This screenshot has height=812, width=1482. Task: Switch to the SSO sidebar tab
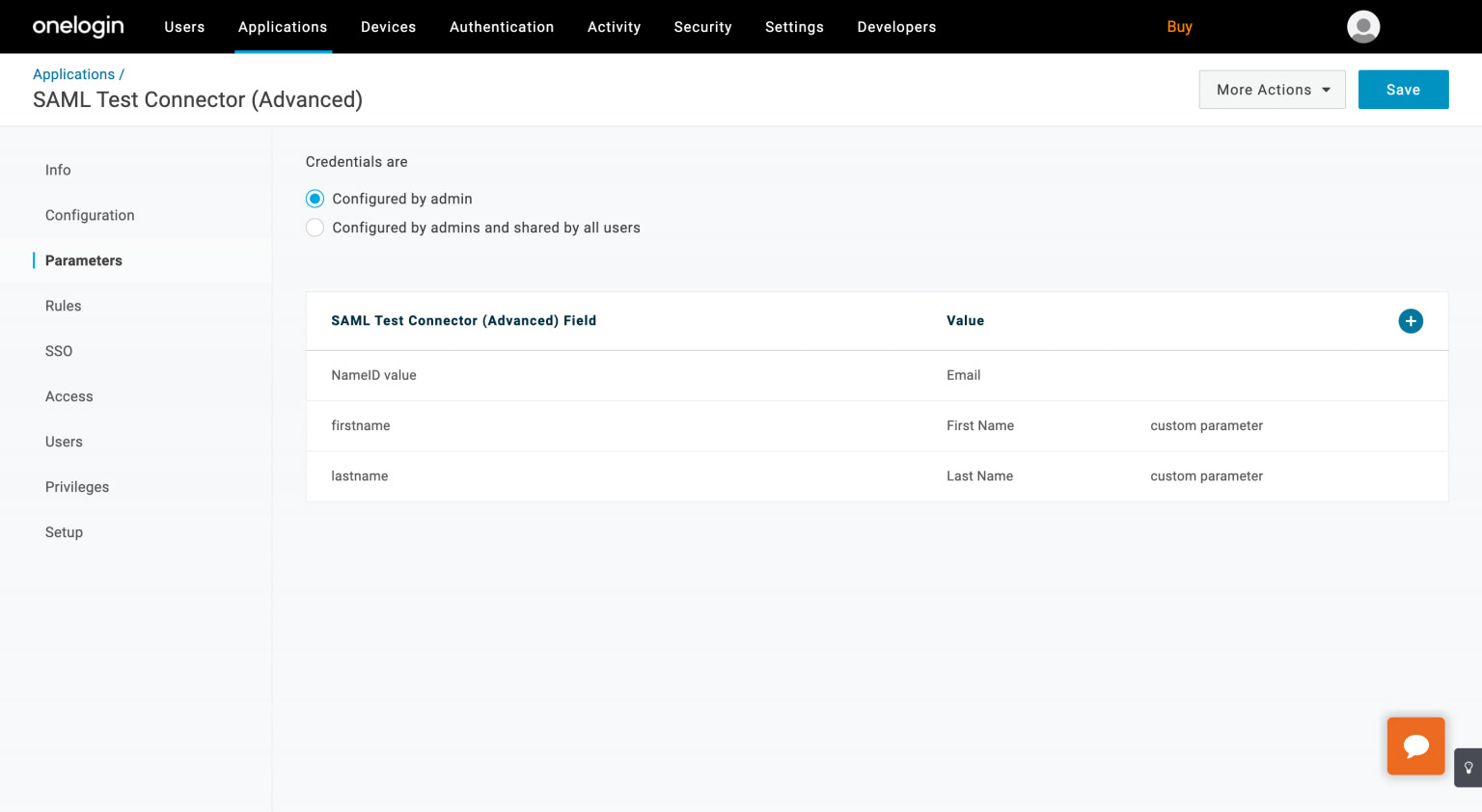(59, 351)
